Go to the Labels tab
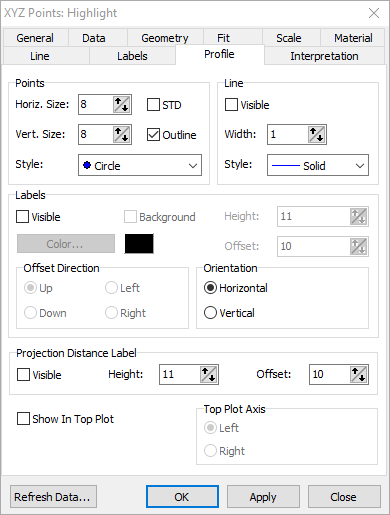390x515 pixels. pos(132,56)
